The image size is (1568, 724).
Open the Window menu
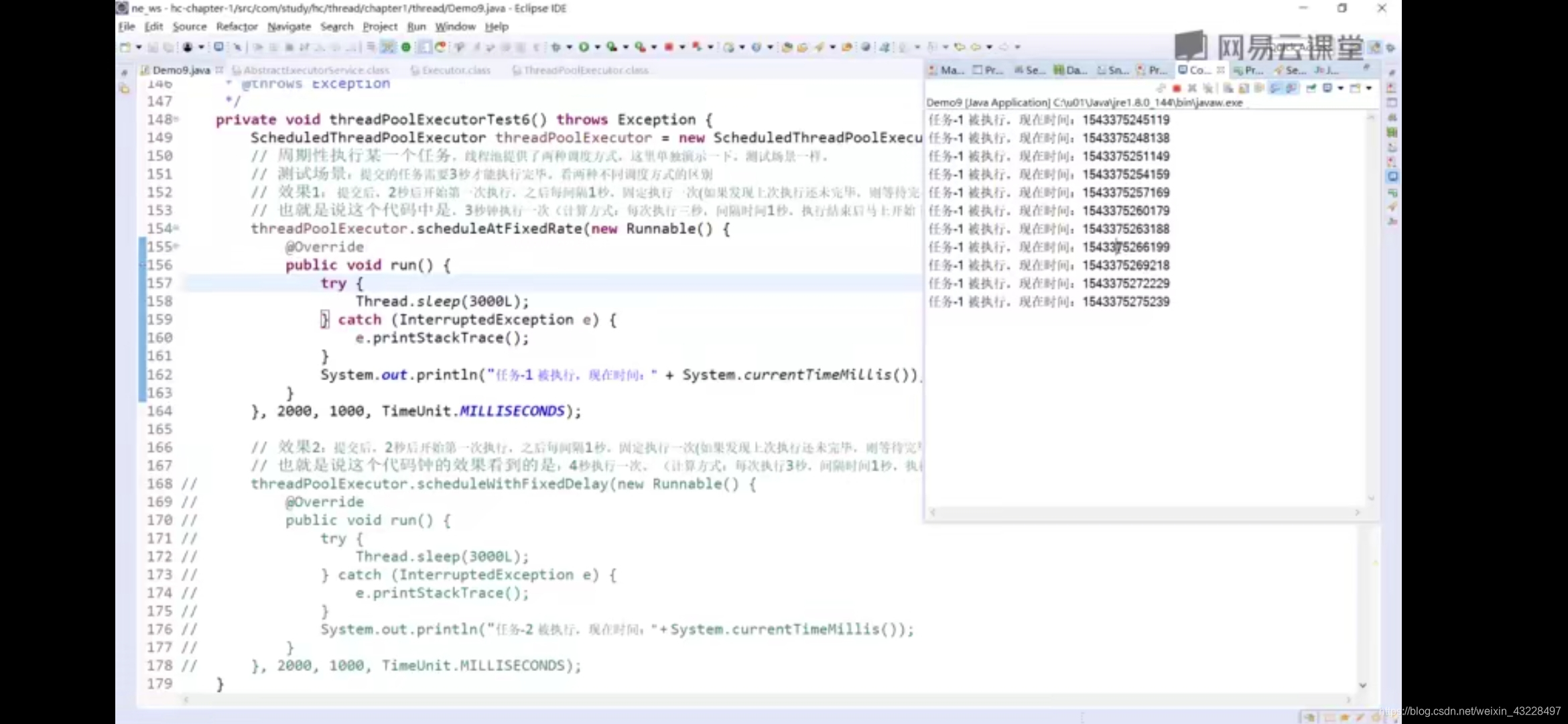pos(455,26)
